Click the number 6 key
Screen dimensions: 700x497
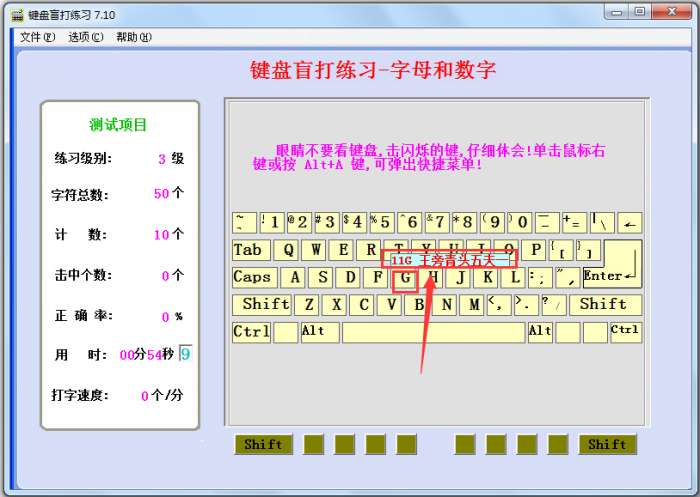tap(410, 222)
